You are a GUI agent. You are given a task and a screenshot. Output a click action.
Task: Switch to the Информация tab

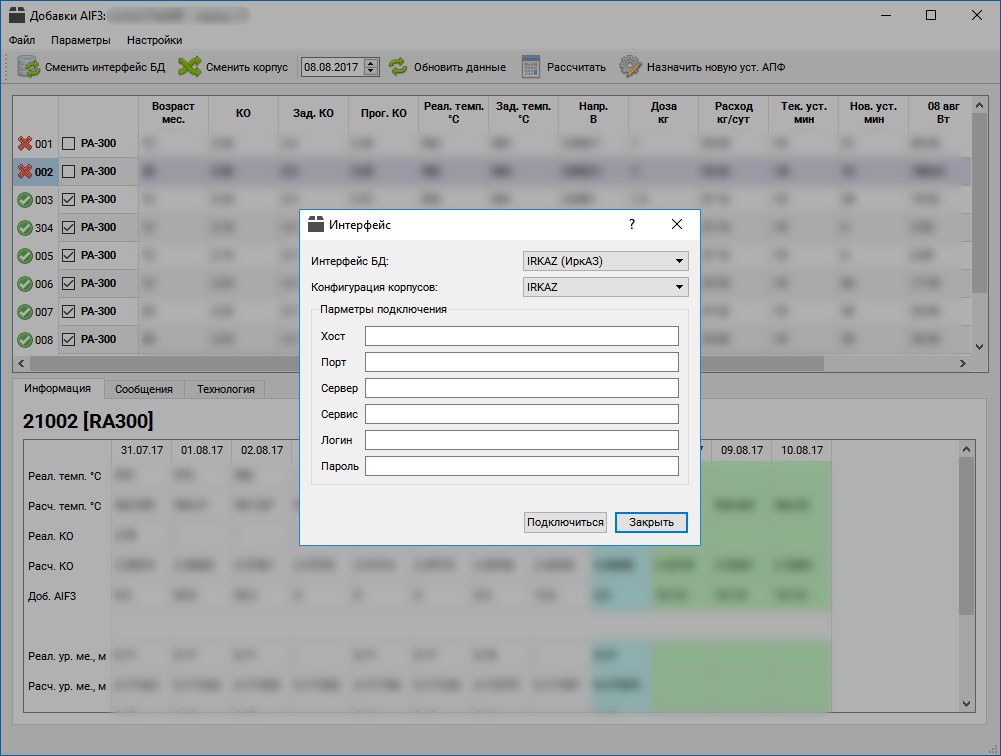[x=57, y=388]
